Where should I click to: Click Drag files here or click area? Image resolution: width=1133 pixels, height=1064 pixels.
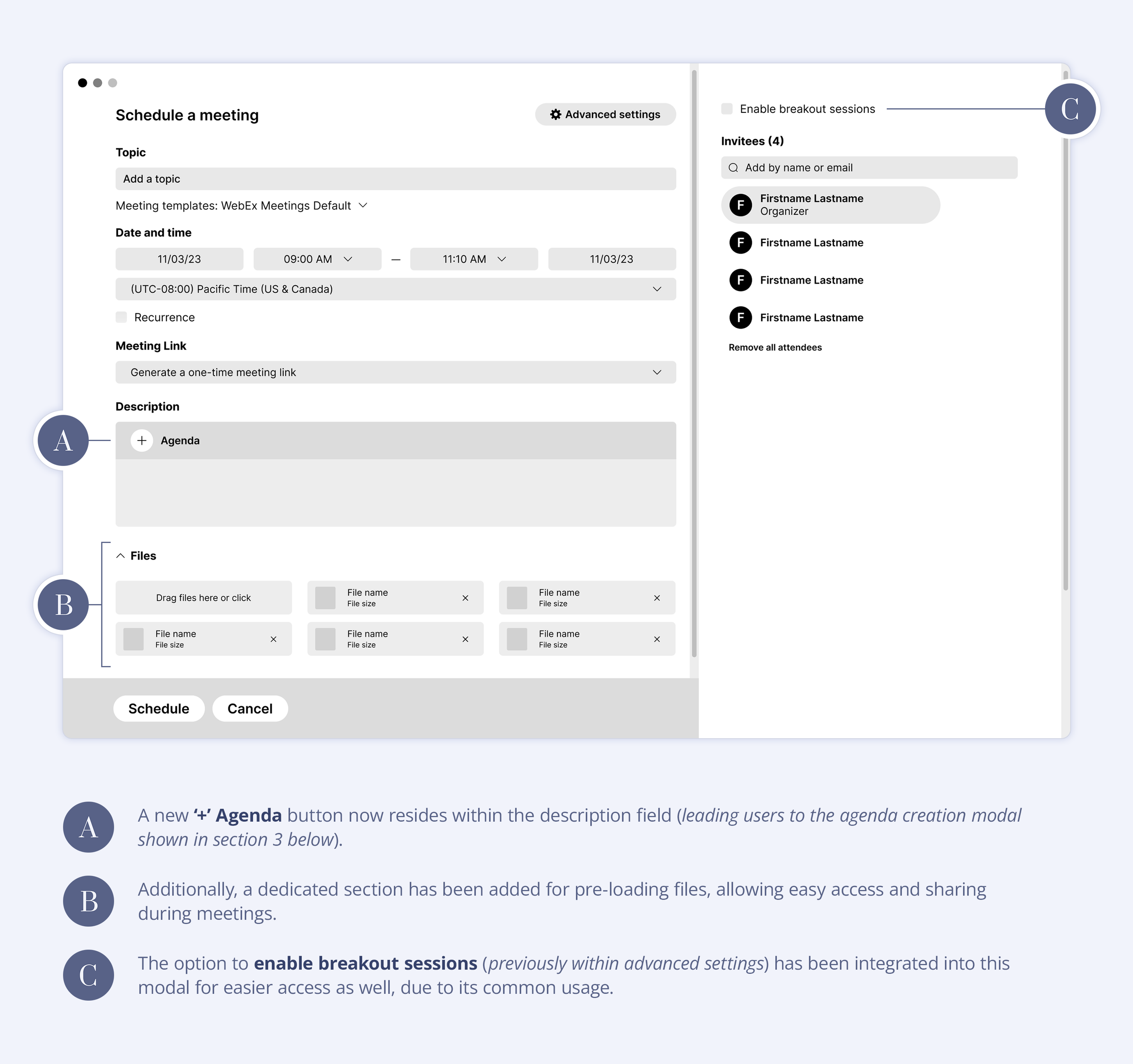203,598
